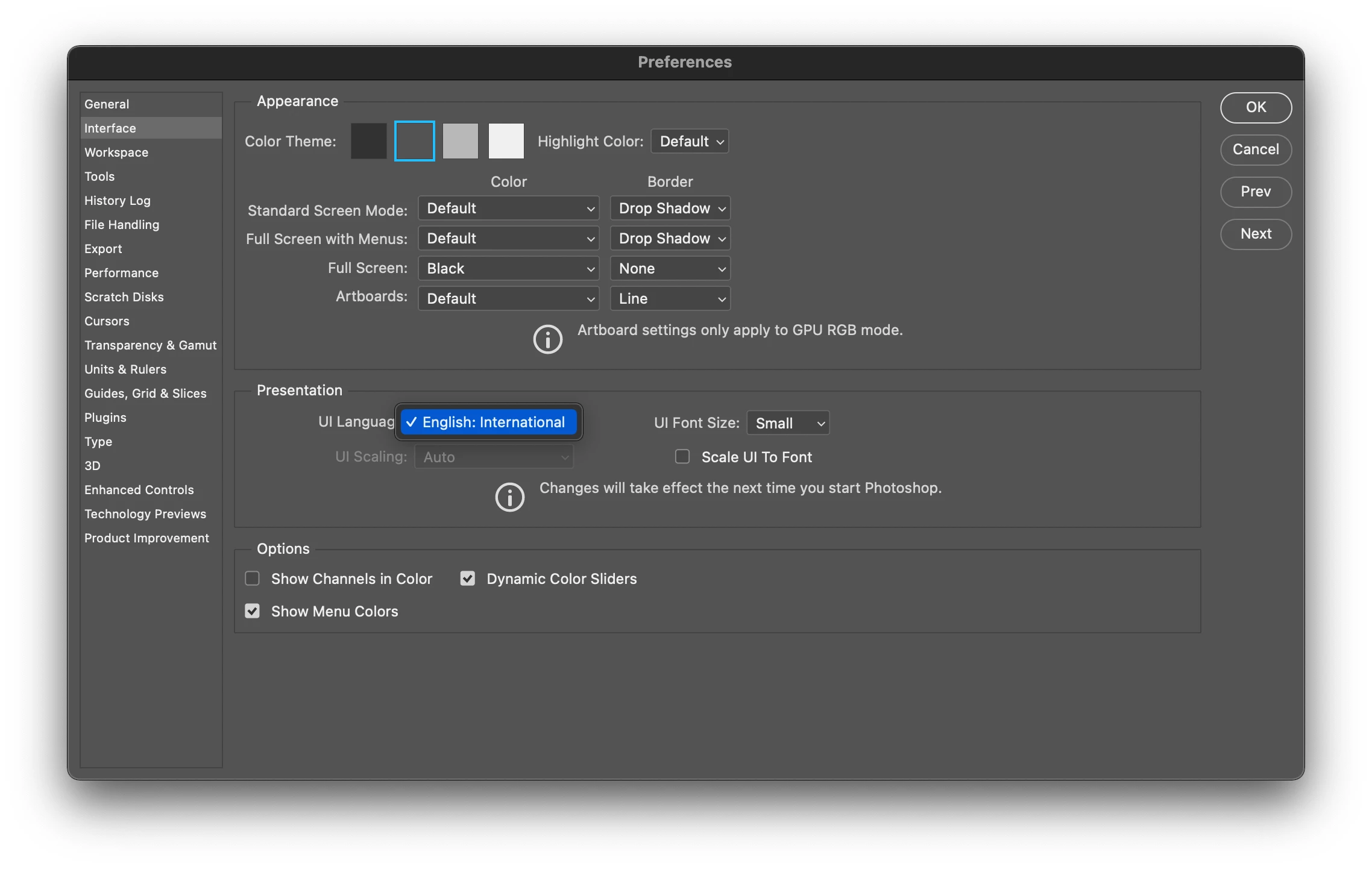Expand Standard Screen Mode color dropdown
This screenshot has width=1372, height=869.
[508, 209]
